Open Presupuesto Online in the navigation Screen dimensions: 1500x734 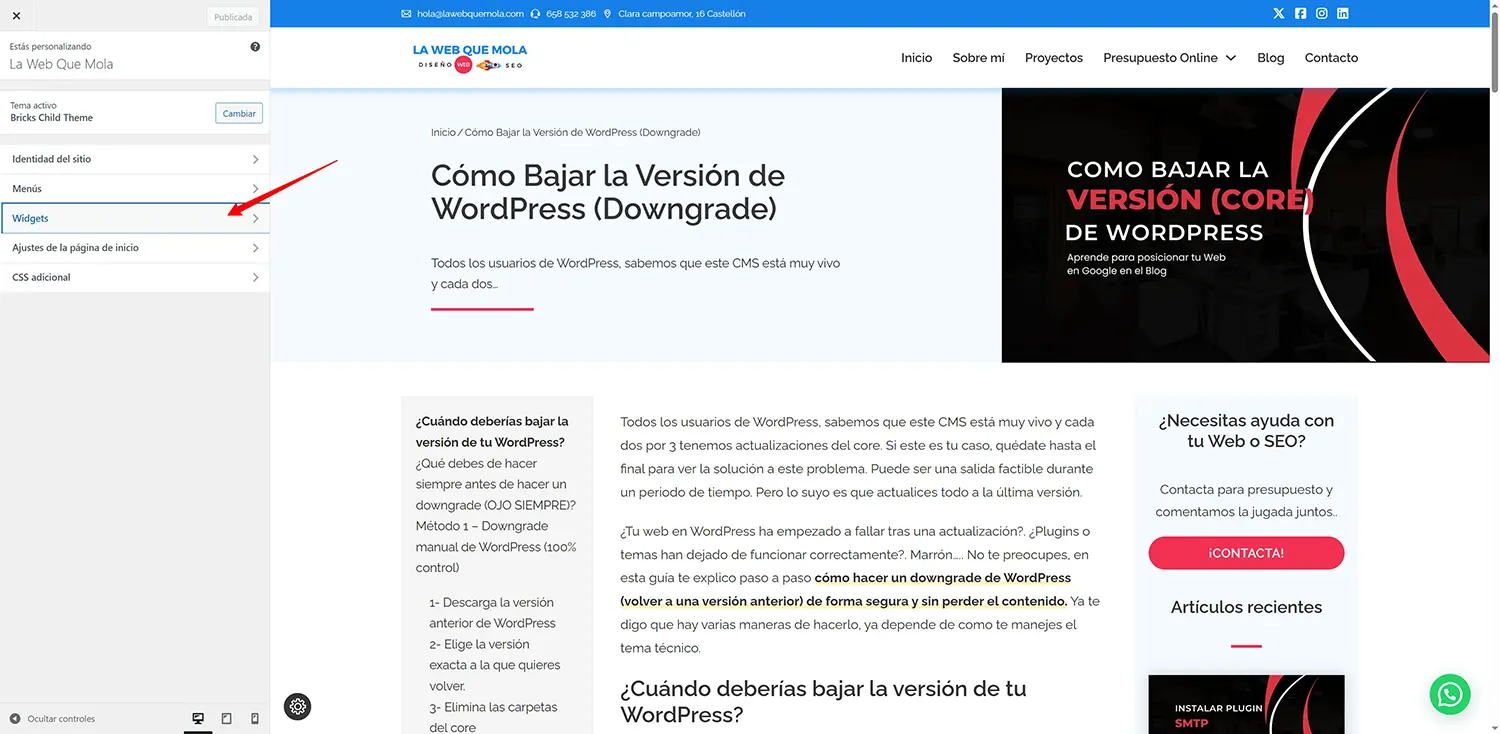point(1160,58)
